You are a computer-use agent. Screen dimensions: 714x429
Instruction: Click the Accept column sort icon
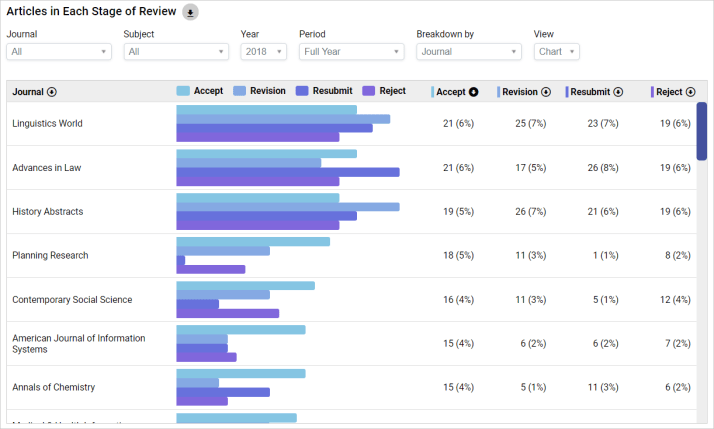coord(474,92)
